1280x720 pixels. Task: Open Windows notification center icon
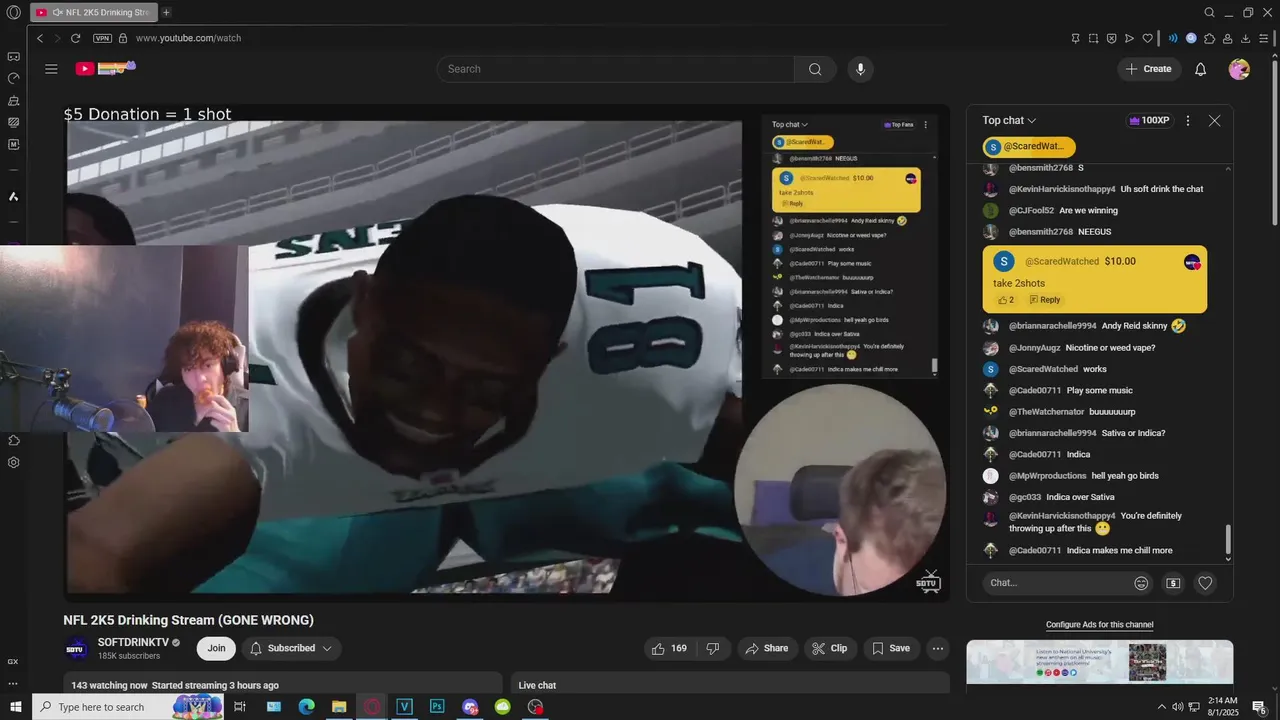click(1260, 707)
